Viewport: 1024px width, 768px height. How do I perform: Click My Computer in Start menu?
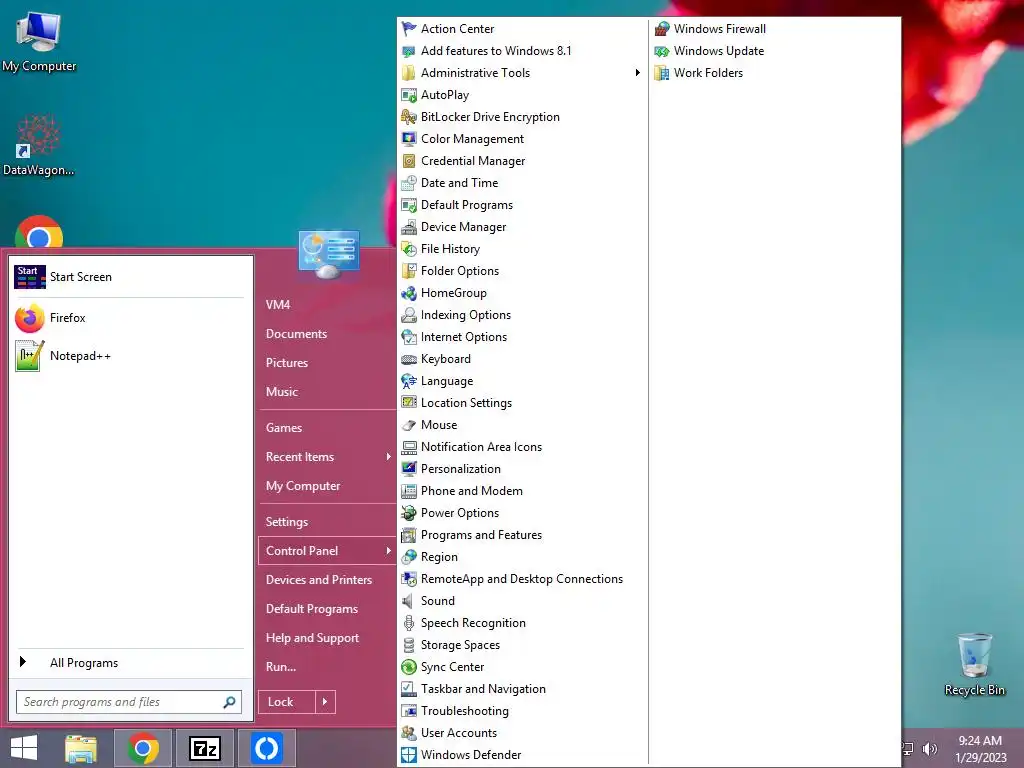tap(303, 486)
